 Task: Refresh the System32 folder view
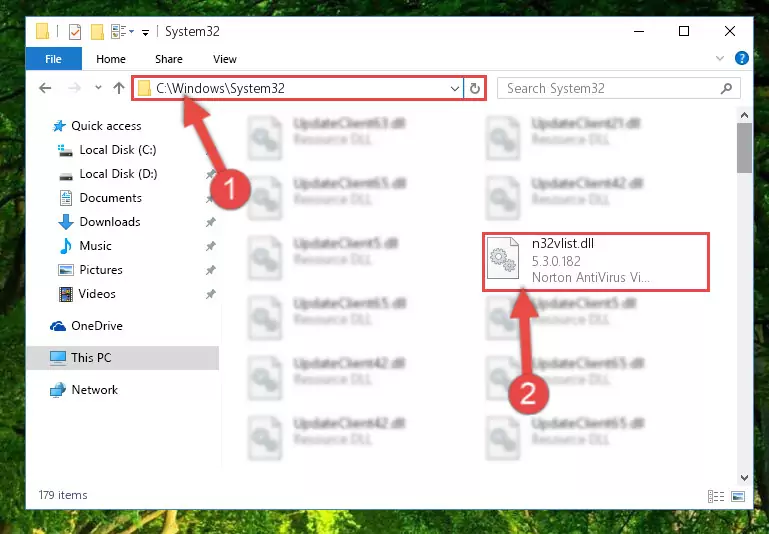pyautogui.click(x=474, y=88)
